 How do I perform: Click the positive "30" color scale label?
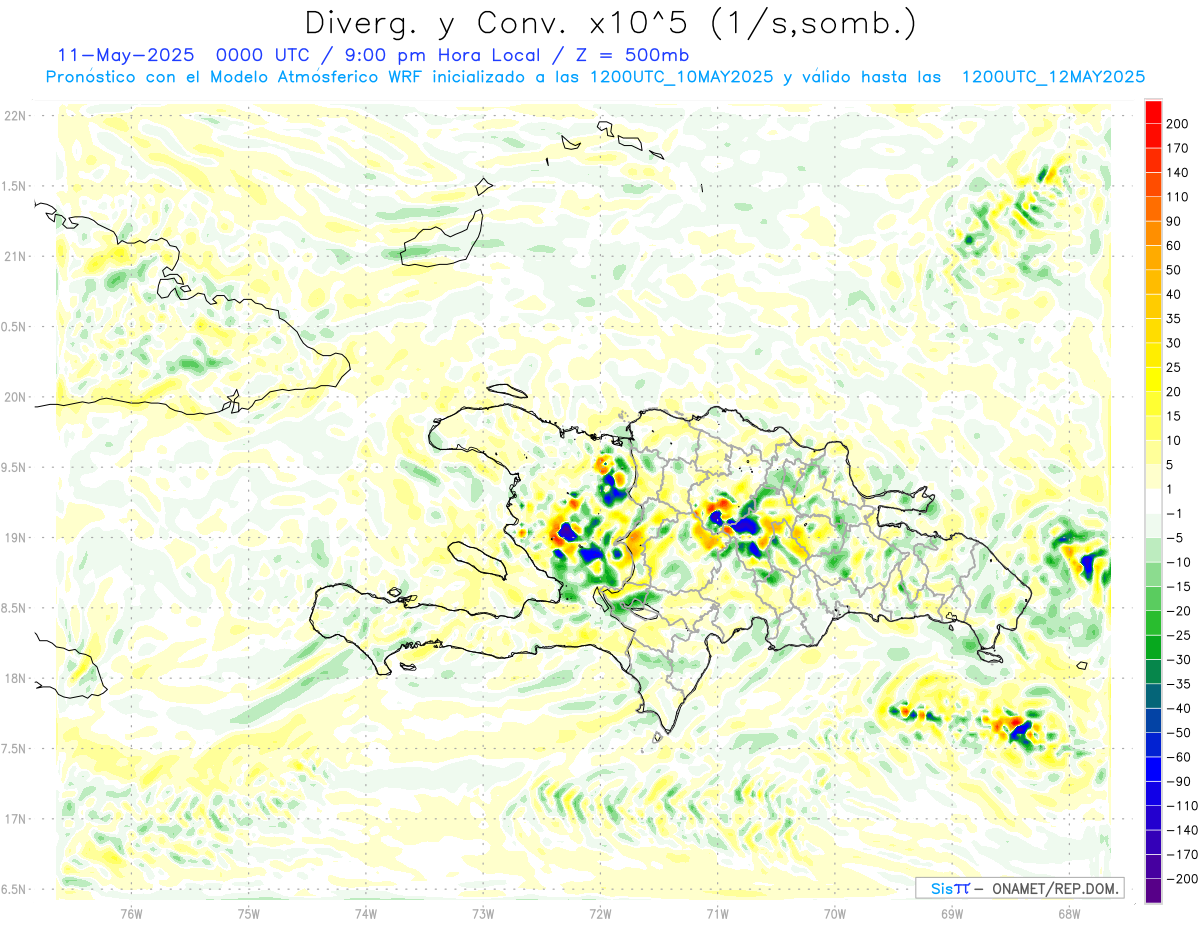click(1174, 344)
